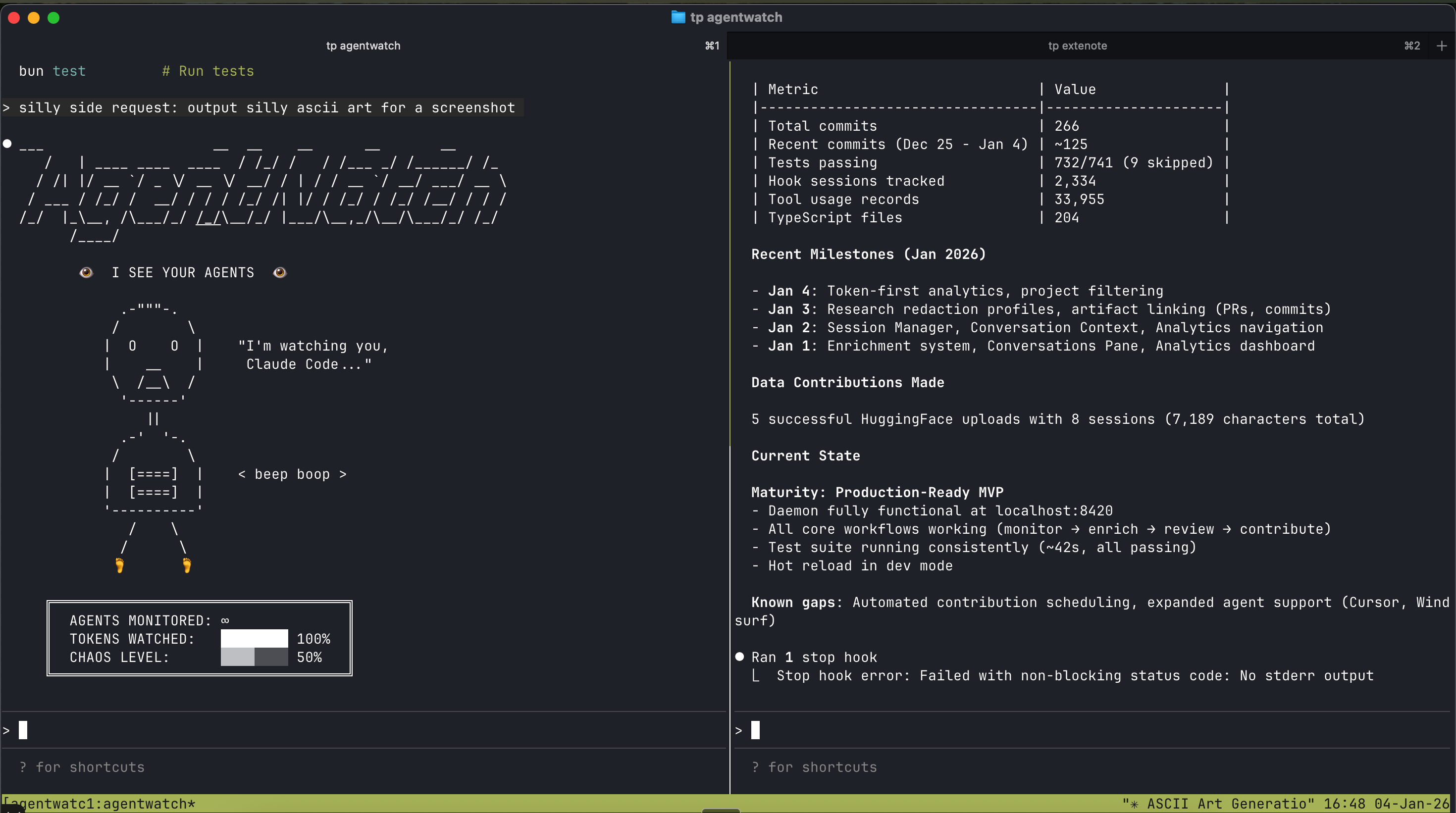The image size is (1456, 813).
Task: Click the yellow minimize window button
Action: tap(33, 17)
